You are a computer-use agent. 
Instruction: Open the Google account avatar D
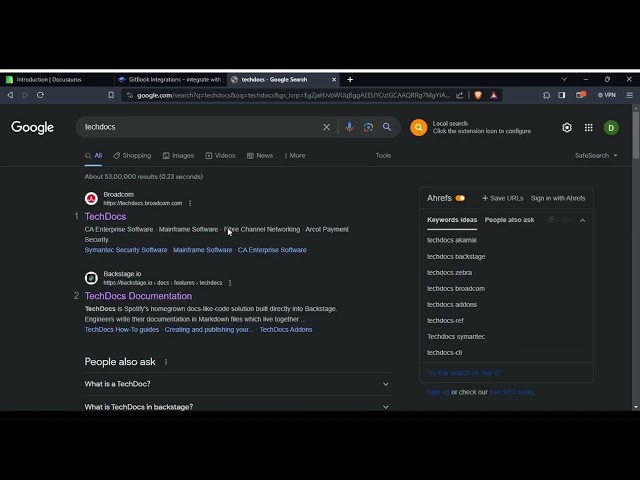611,128
